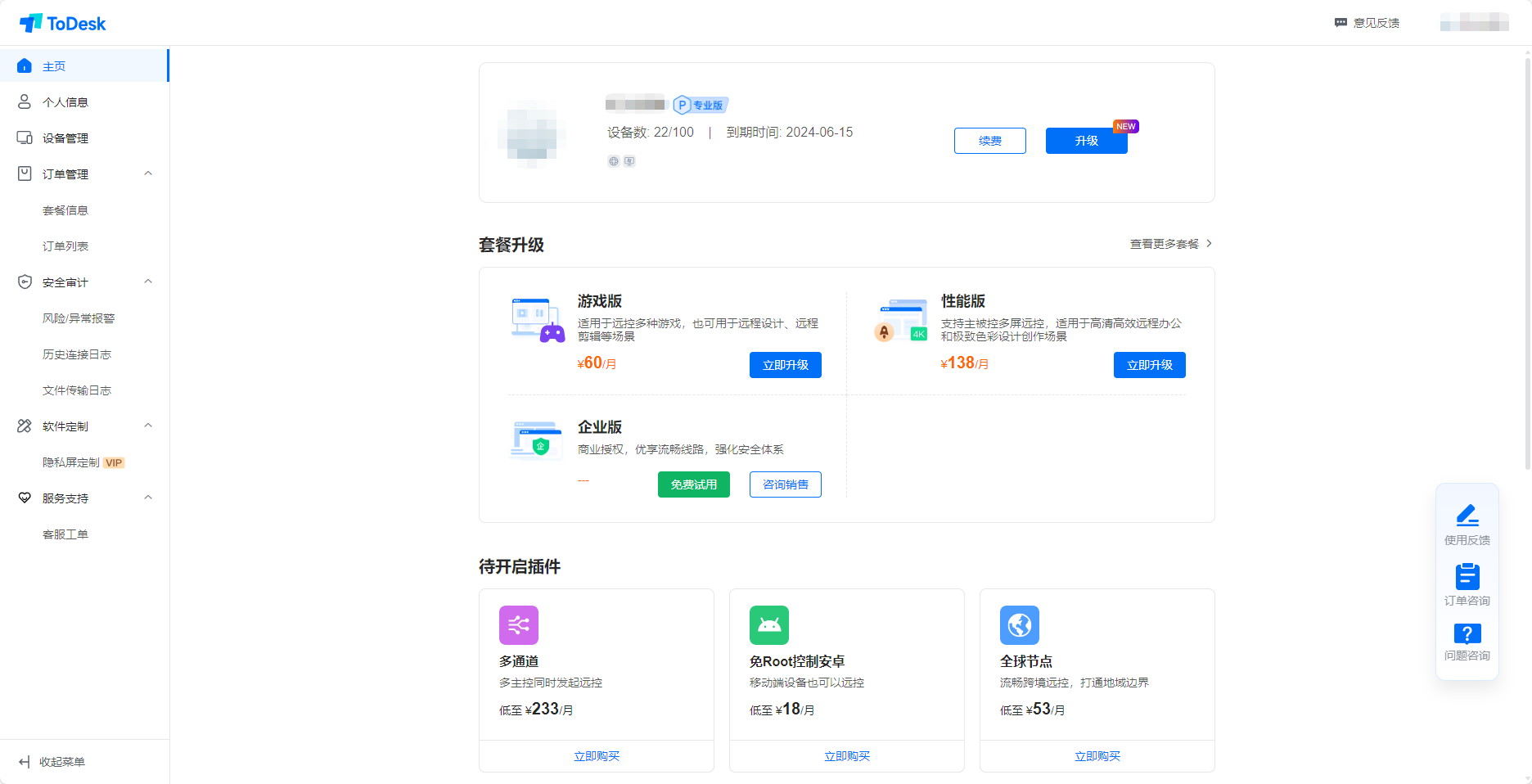Click the VIP badge next to 隐私屏定制
The height and width of the screenshot is (784, 1532).
pyautogui.click(x=114, y=462)
